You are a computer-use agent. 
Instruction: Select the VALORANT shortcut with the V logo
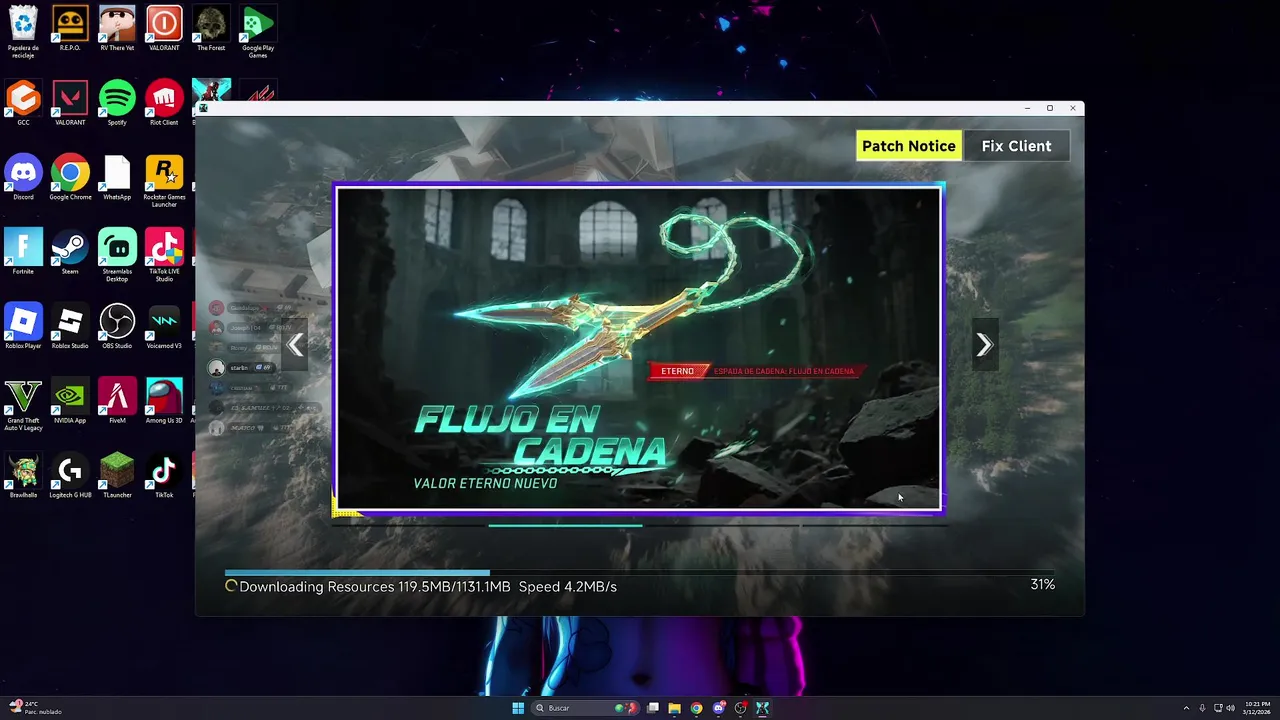(x=70, y=103)
